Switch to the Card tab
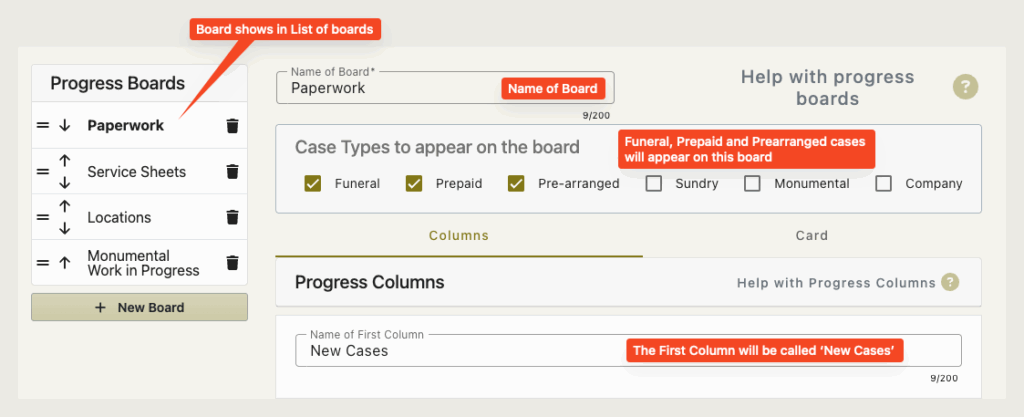The width and height of the screenshot is (1024, 417). tap(812, 236)
